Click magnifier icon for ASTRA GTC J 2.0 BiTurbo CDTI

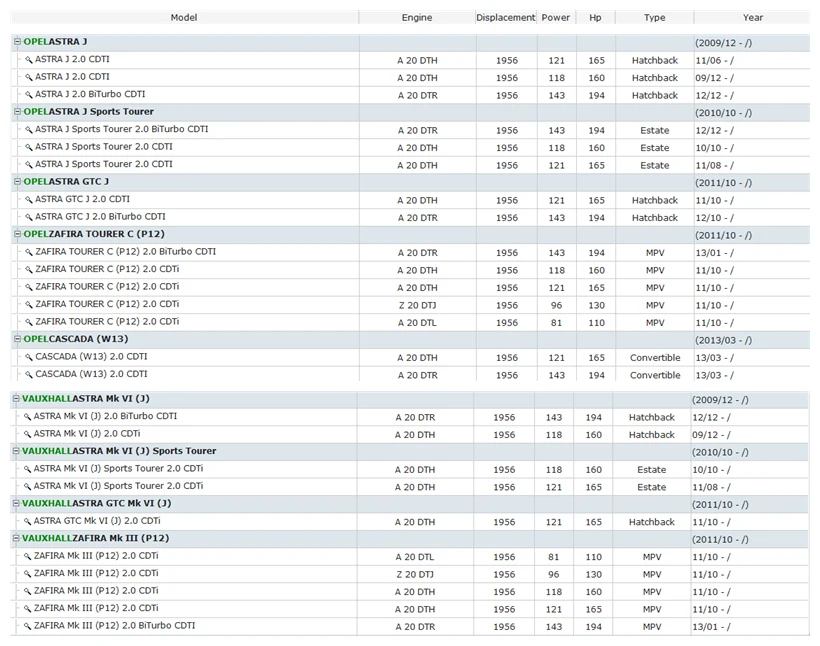(x=29, y=217)
